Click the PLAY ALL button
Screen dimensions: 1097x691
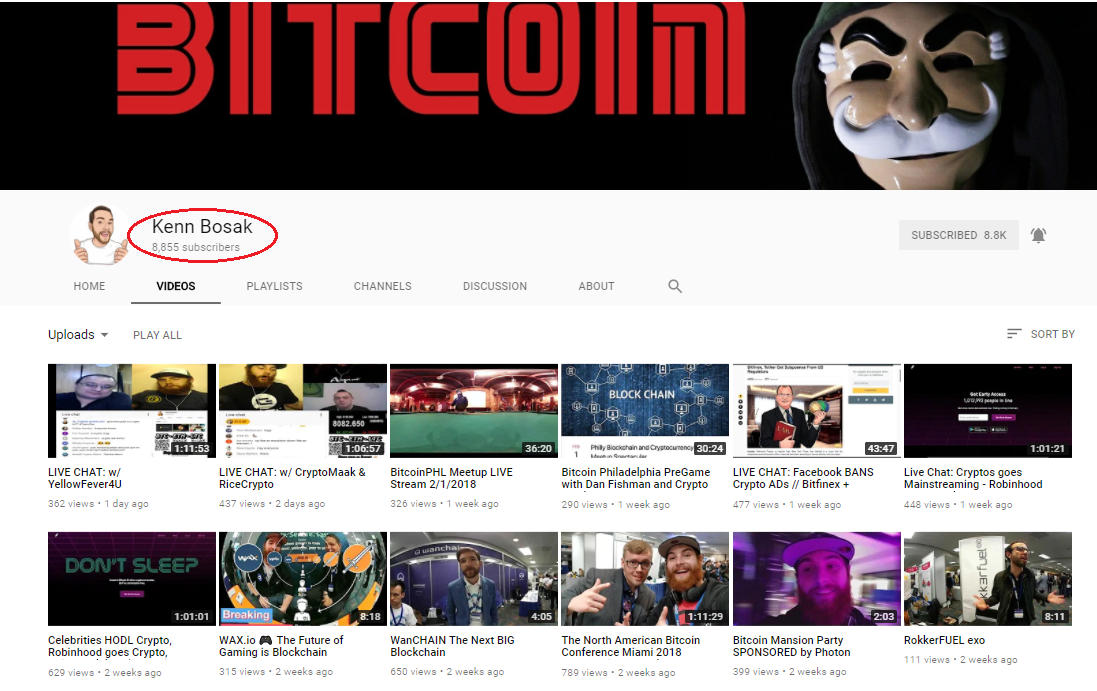coord(157,335)
